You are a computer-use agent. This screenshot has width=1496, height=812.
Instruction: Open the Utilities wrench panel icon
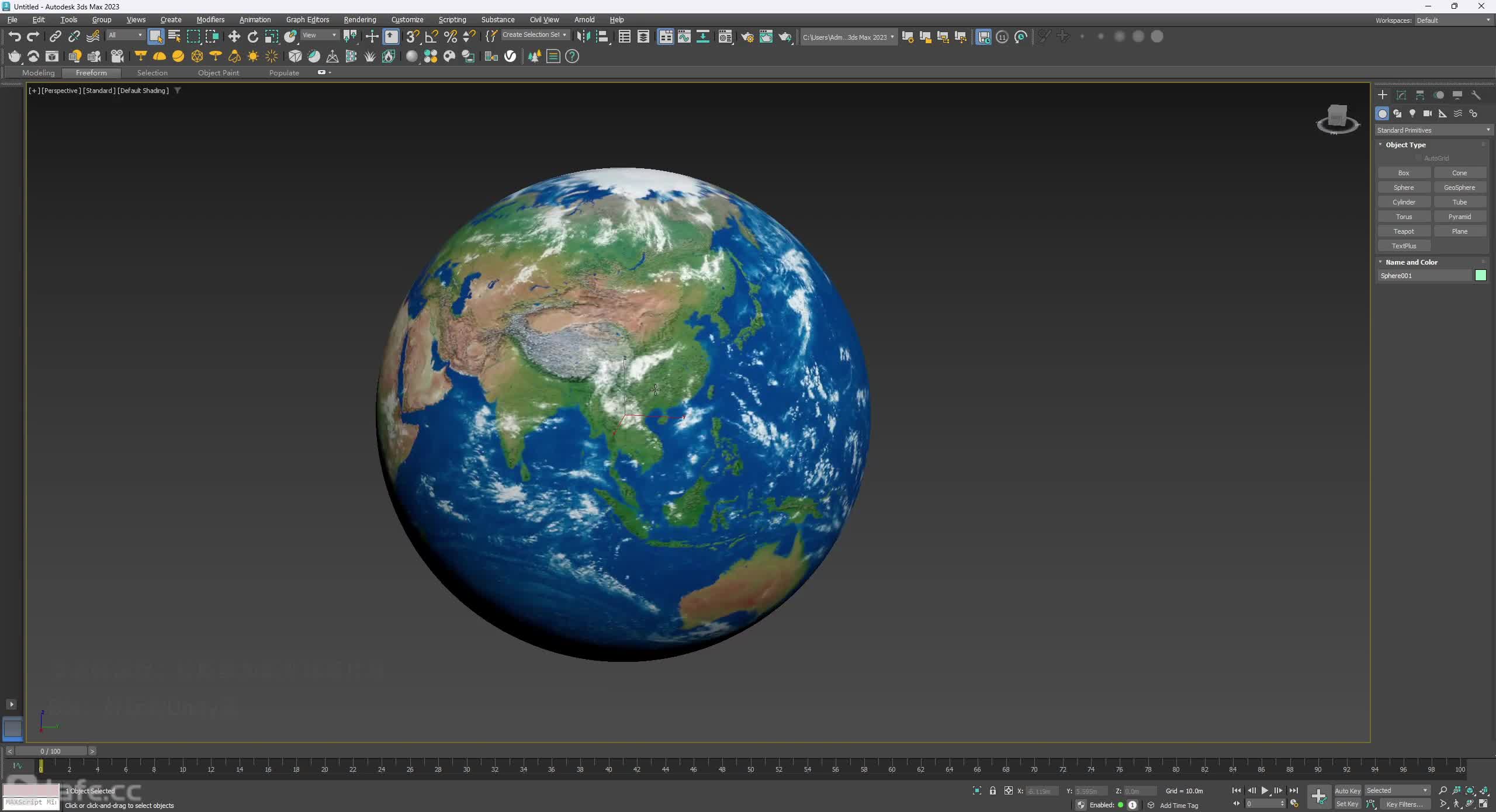click(x=1476, y=95)
